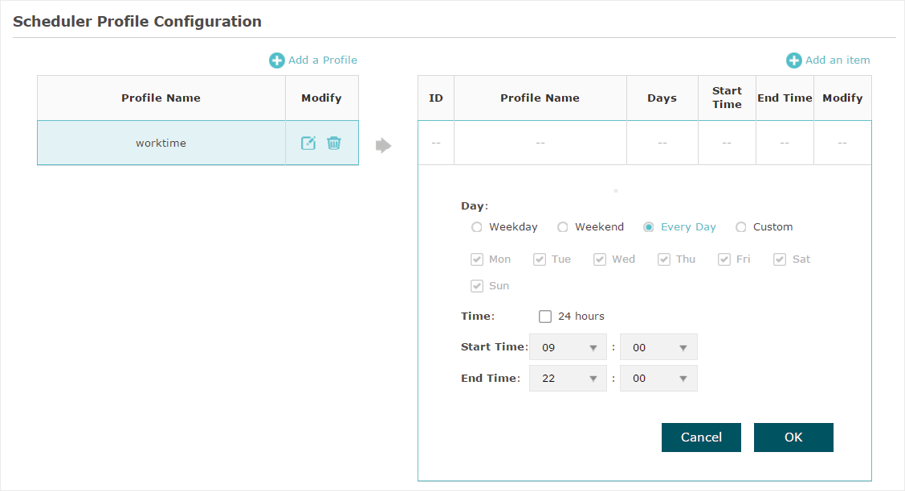Delete the worktime profile
The width and height of the screenshot is (905, 491).
(x=334, y=143)
